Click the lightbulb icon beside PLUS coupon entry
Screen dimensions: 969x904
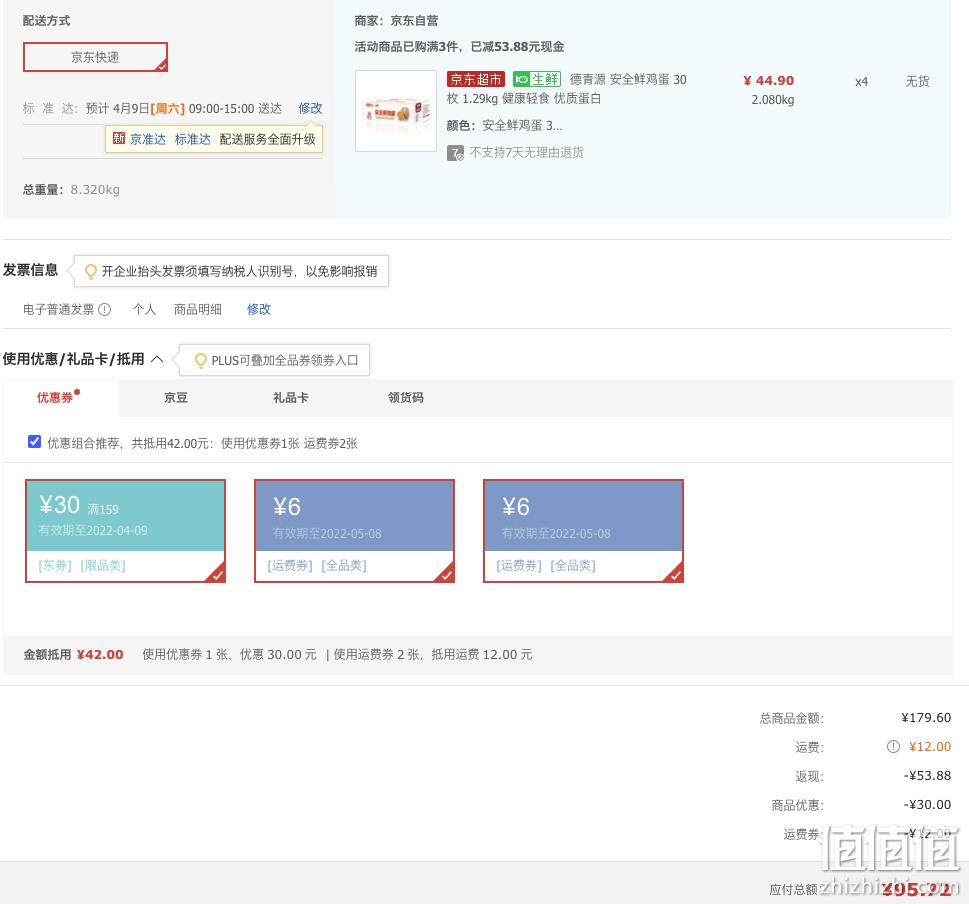click(200, 360)
